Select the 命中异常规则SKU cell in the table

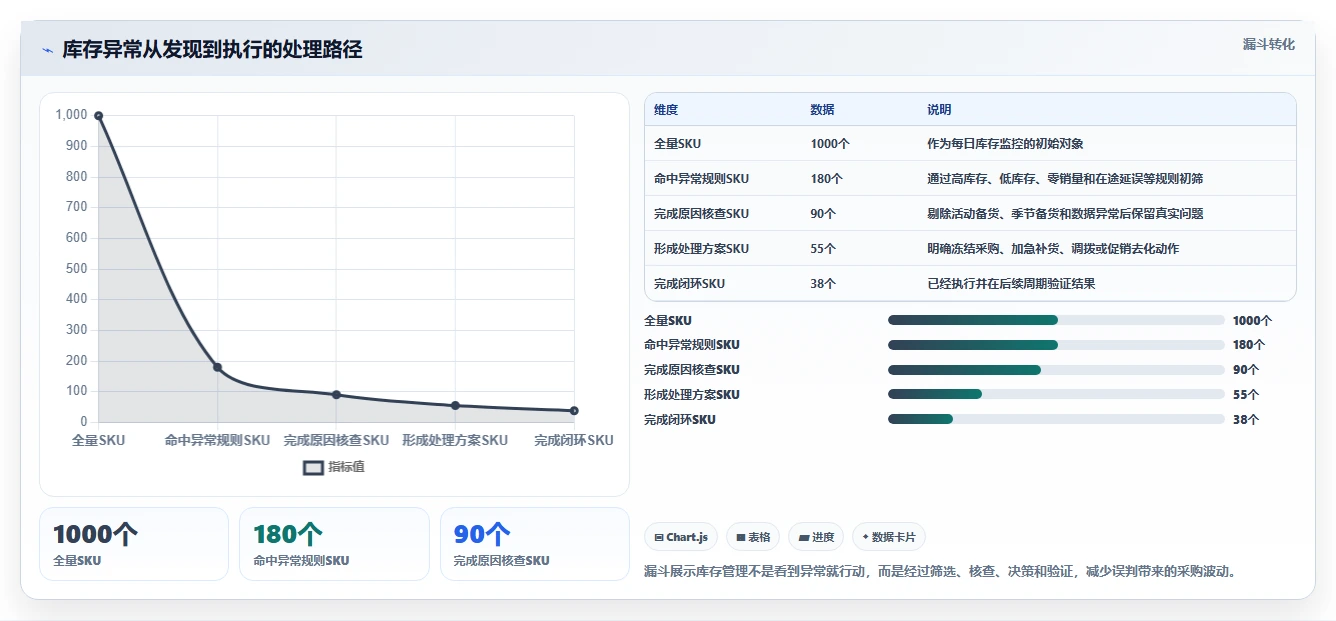pos(701,179)
